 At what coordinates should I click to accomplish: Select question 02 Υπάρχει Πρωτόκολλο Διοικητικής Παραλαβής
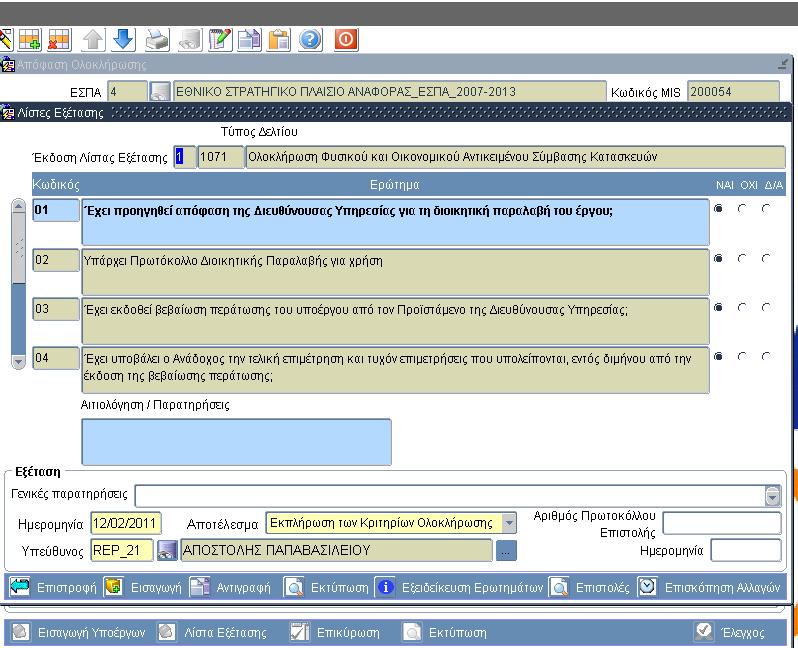(x=395, y=272)
